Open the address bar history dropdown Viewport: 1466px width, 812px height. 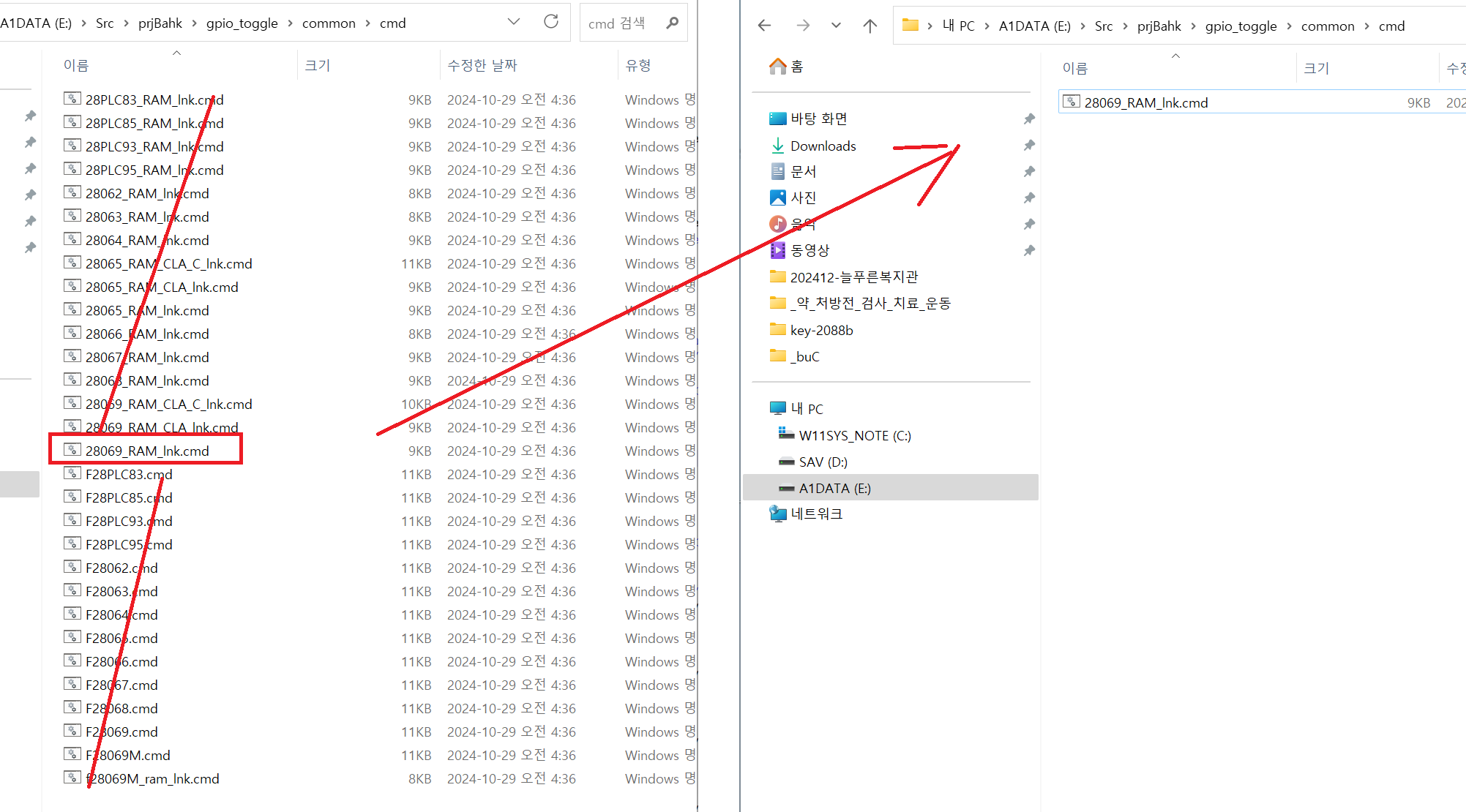point(514,22)
